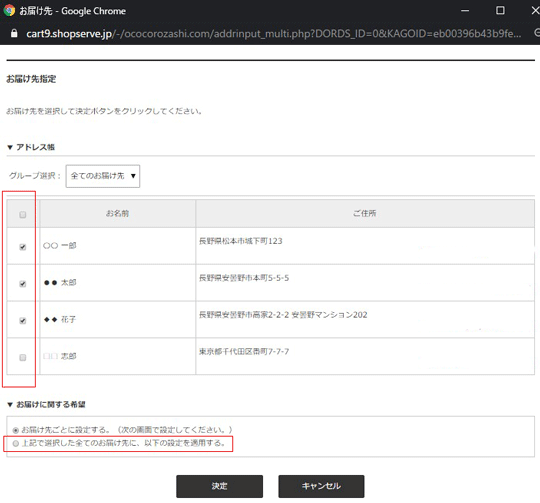Click the name ◆◆ 花子
540x503 pixels.
[x=60, y=319]
